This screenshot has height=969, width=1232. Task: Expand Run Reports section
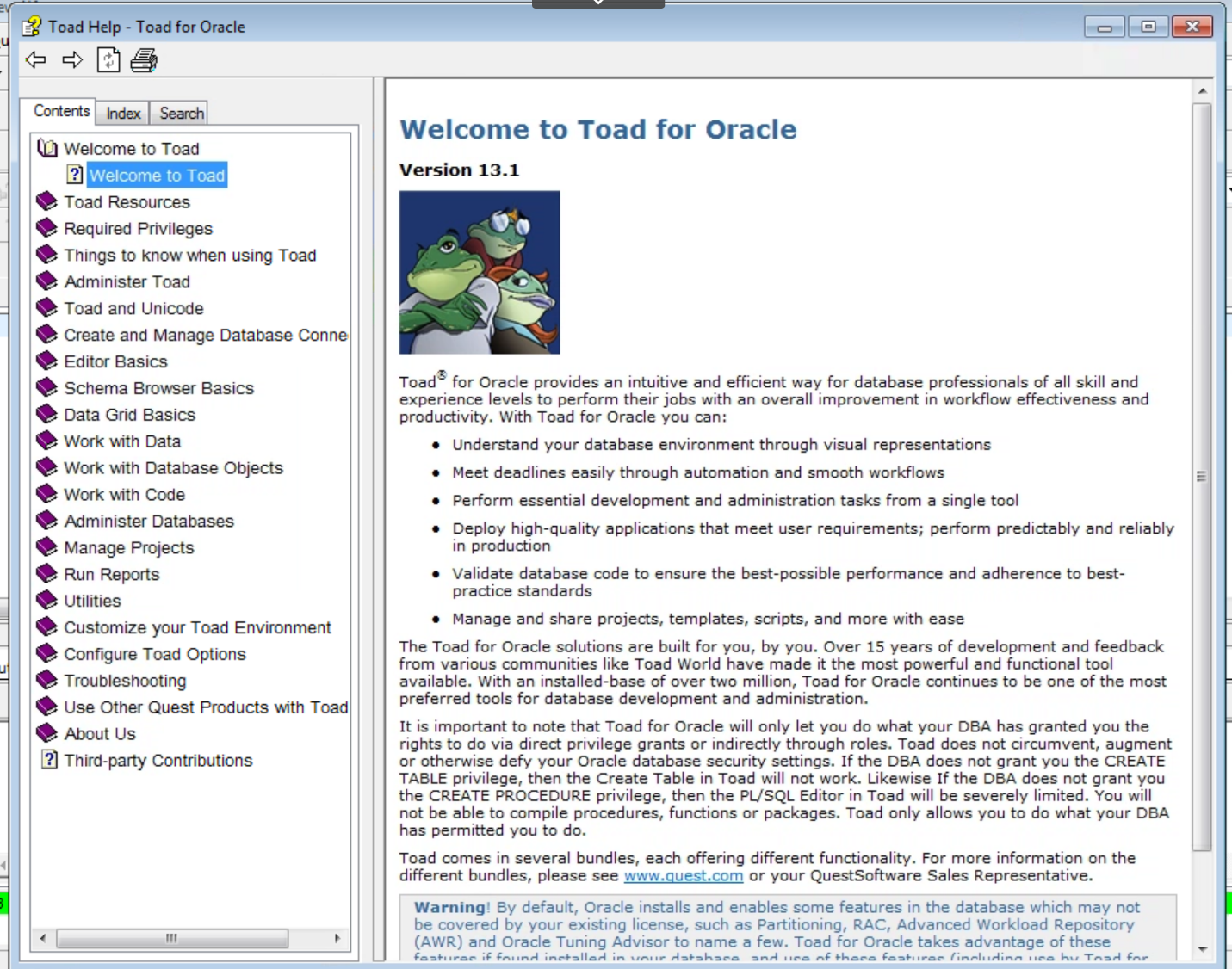[x=112, y=574]
